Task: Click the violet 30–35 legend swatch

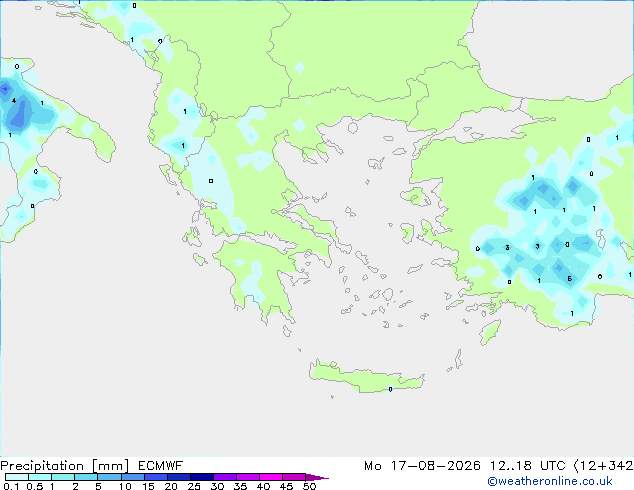Action: click(x=225, y=477)
